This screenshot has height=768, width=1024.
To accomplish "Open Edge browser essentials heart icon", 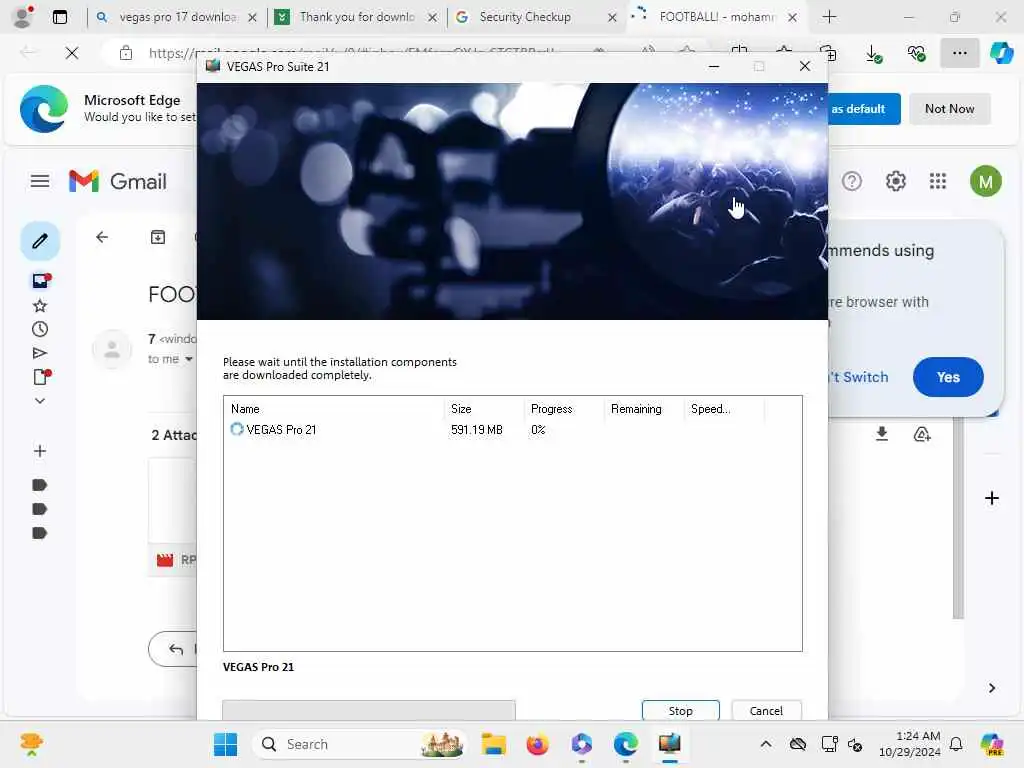I will [916, 53].
